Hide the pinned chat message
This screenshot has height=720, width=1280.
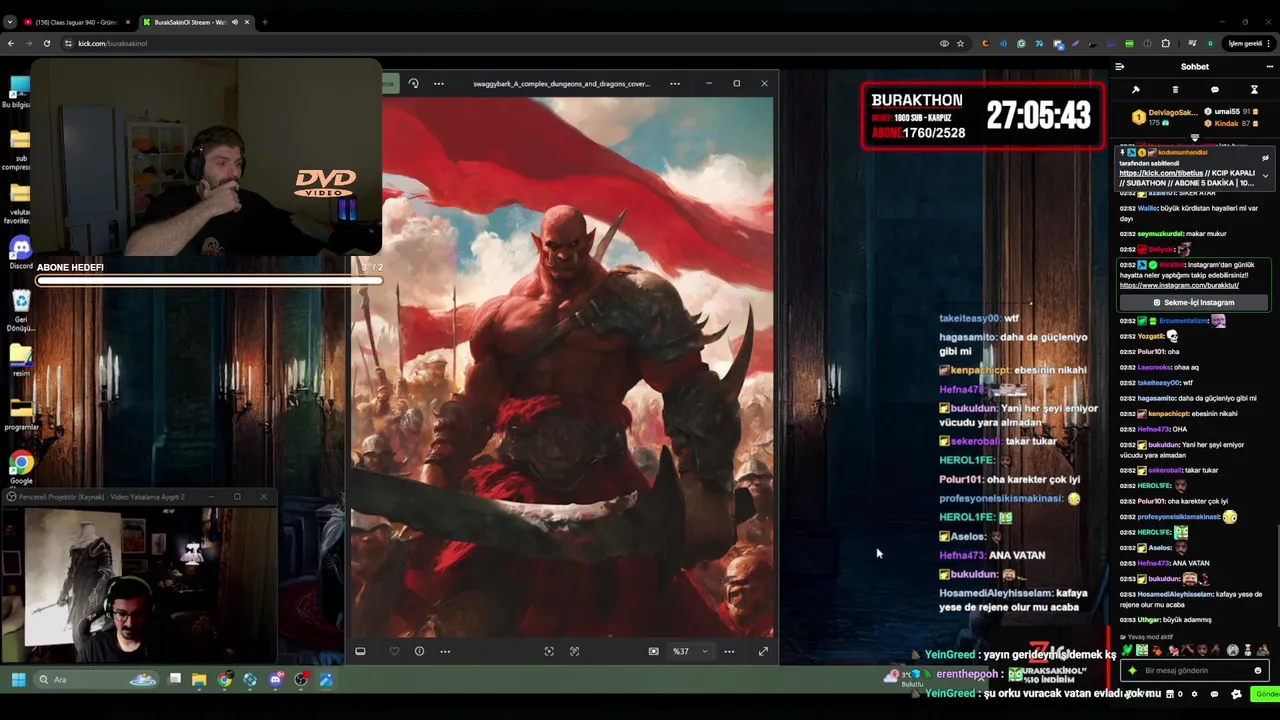(1265, 158)
